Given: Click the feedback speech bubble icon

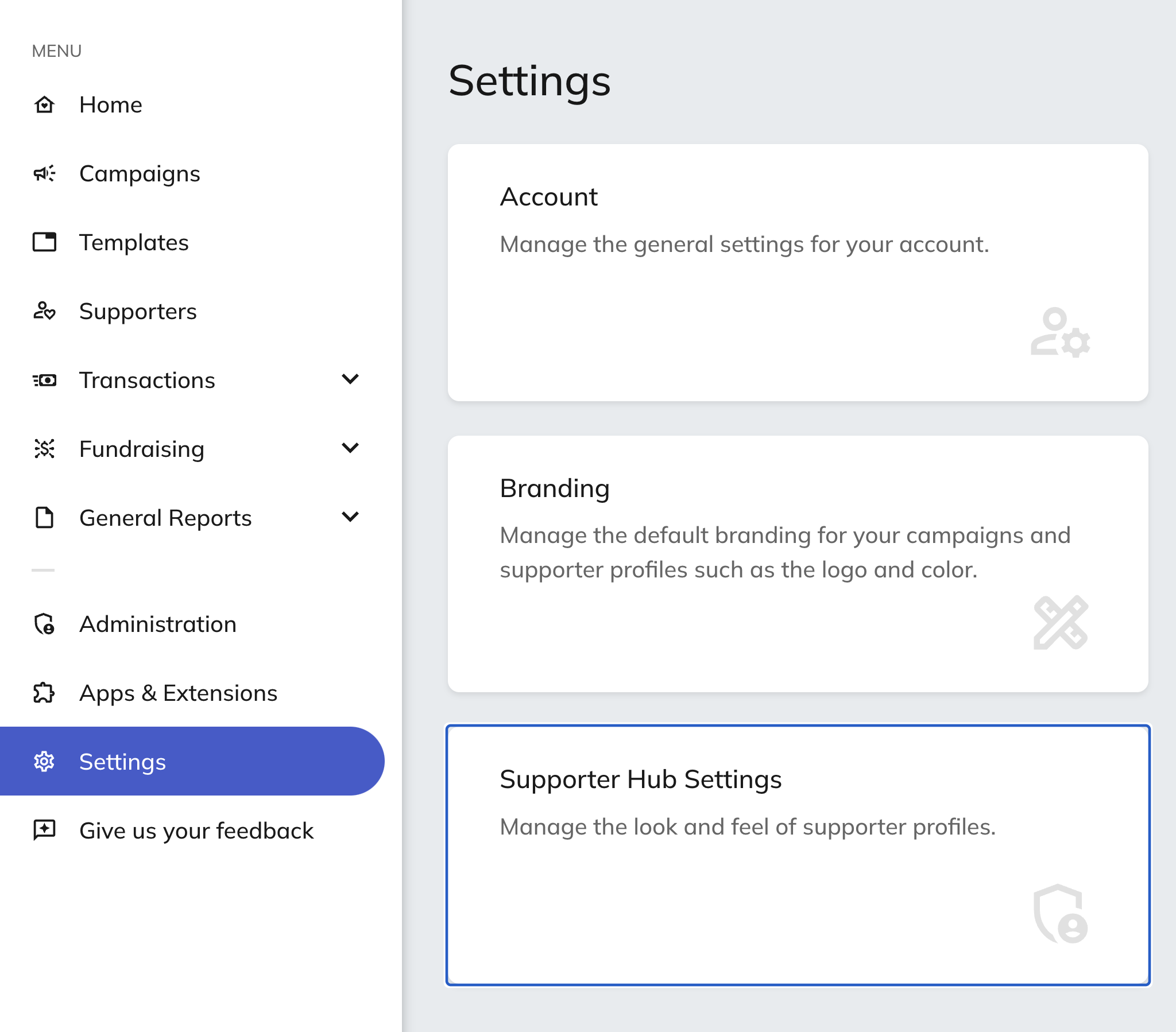Looking at the screenshot, I should [x=44, y=829].
